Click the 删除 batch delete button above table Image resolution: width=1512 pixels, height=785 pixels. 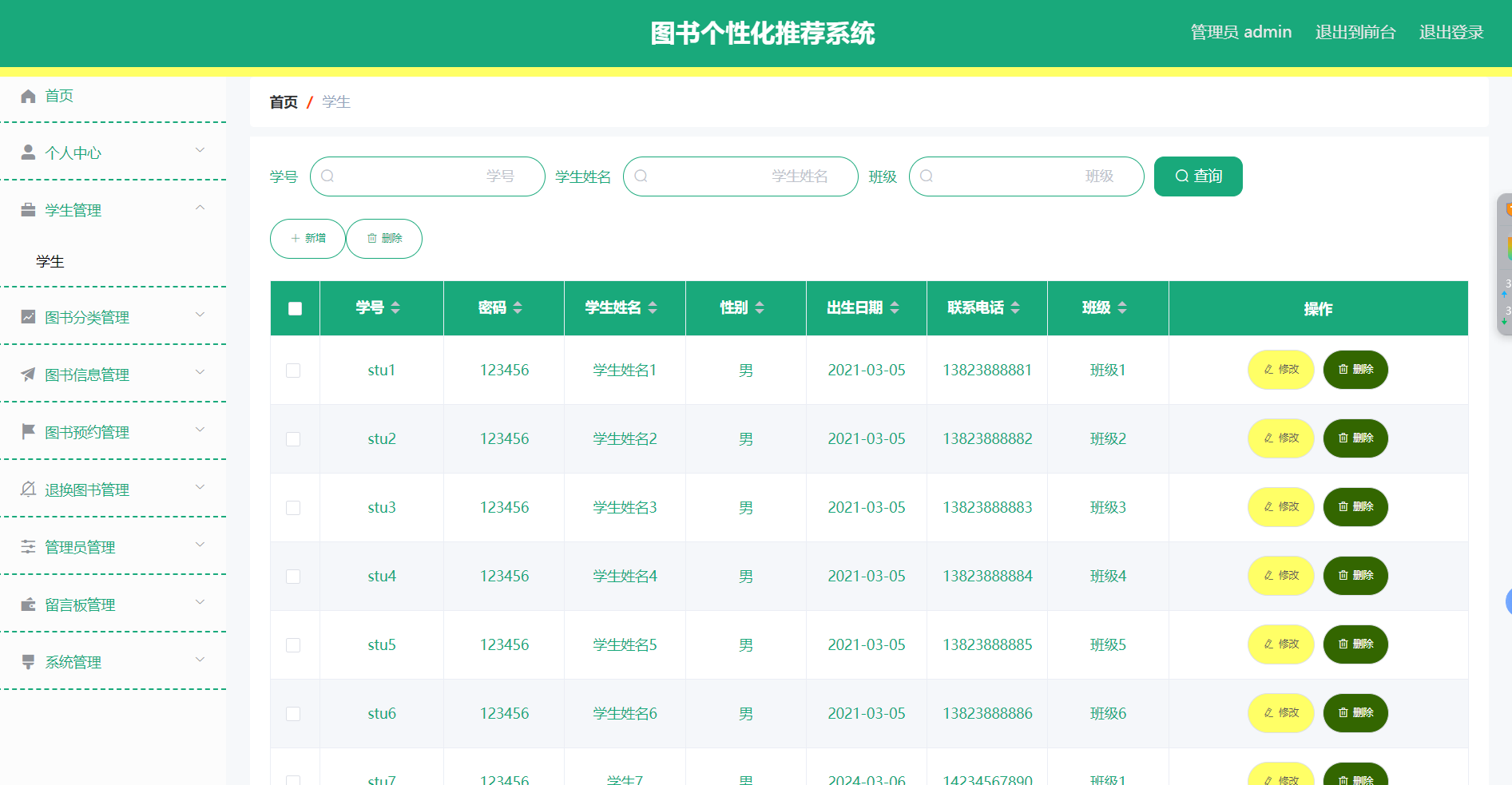pos(384,239)
